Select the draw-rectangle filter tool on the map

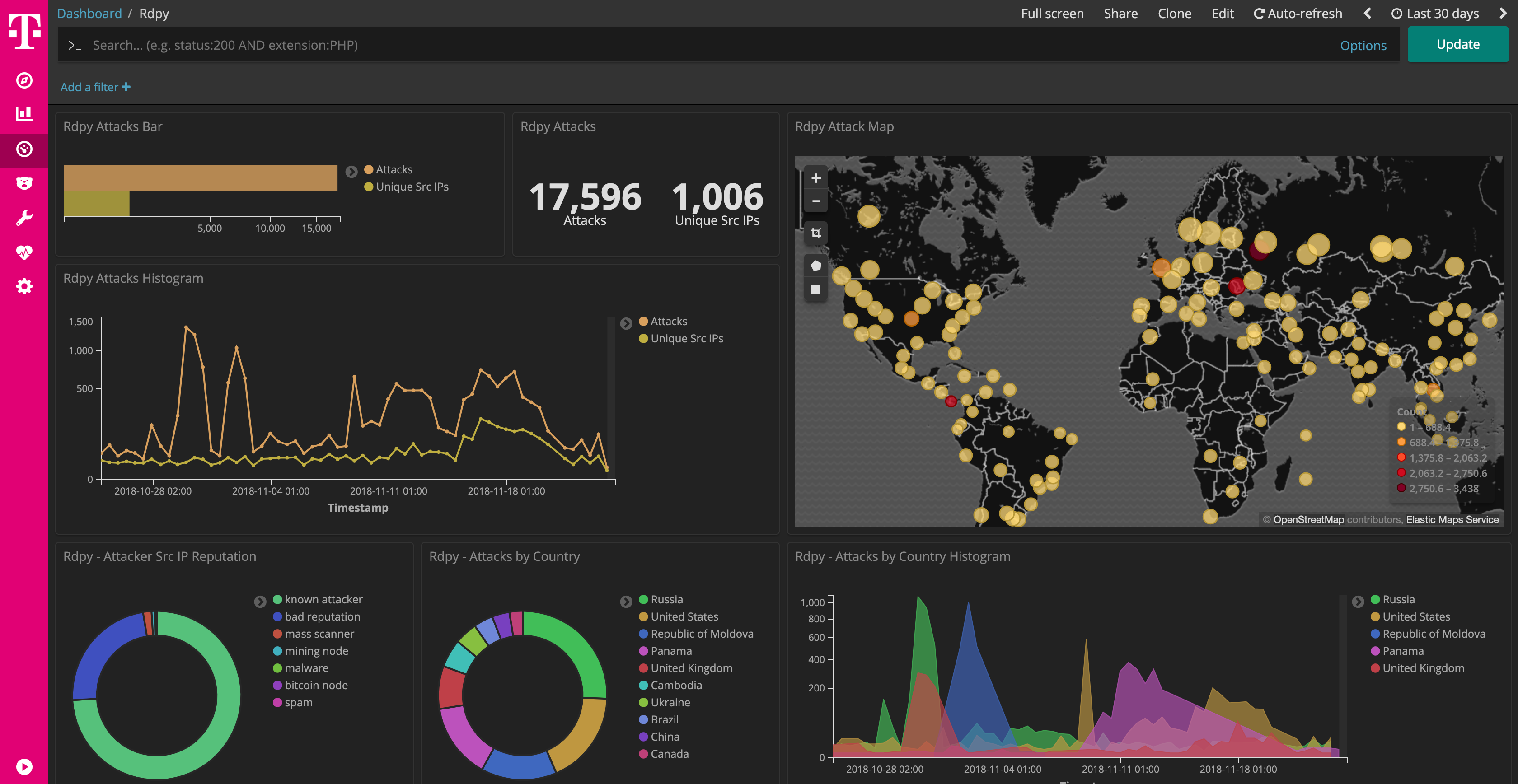tap(815, 289)
